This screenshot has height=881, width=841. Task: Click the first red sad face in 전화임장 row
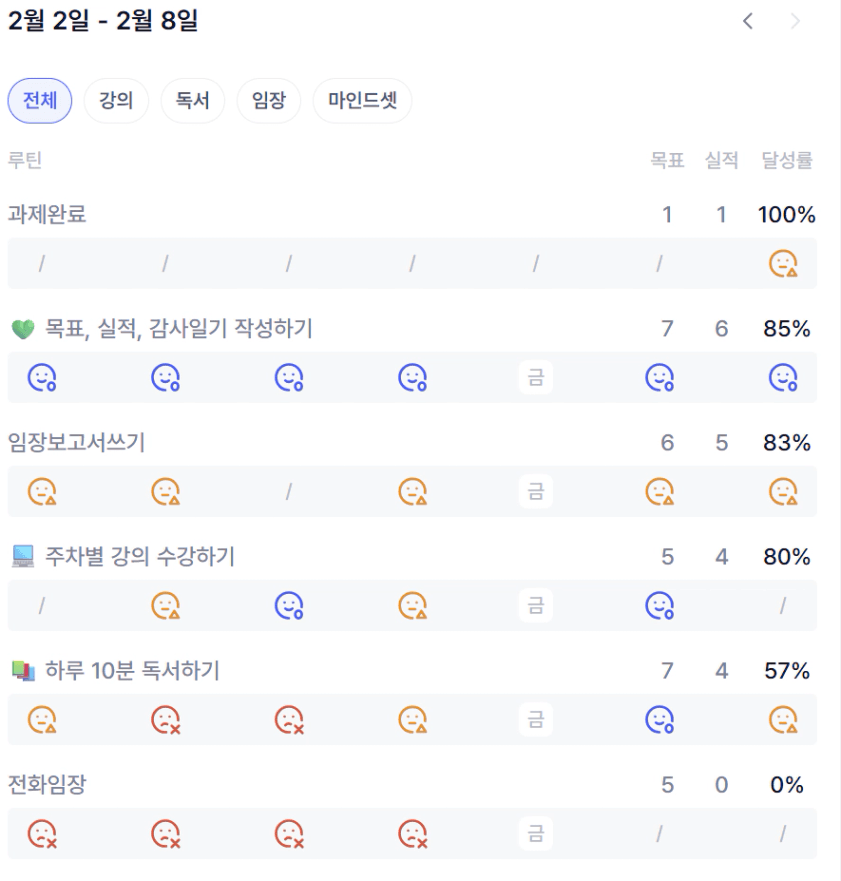pyautogui.click(x=41, y=832)
